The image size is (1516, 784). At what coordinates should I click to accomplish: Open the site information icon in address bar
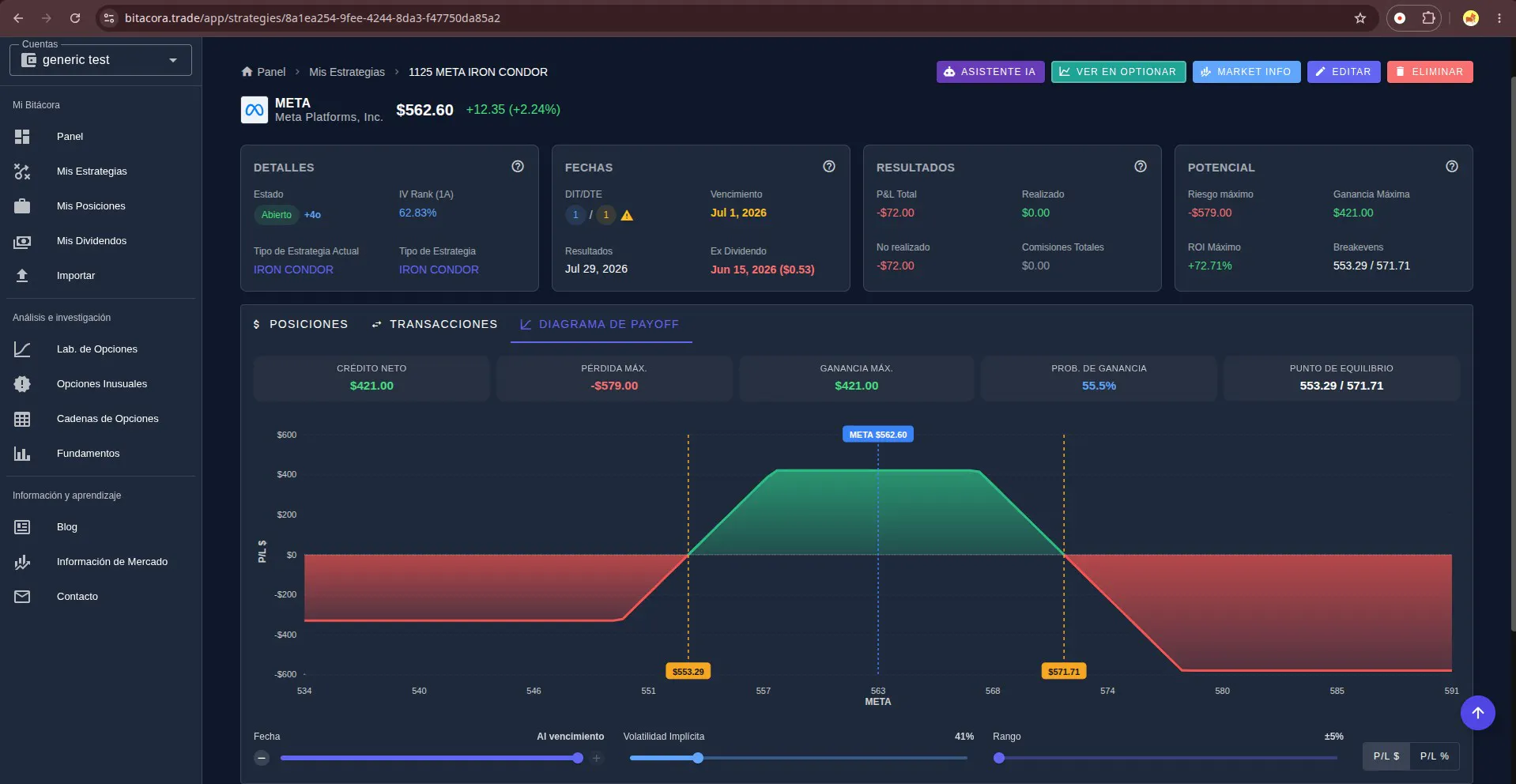[x=110, y=18]
